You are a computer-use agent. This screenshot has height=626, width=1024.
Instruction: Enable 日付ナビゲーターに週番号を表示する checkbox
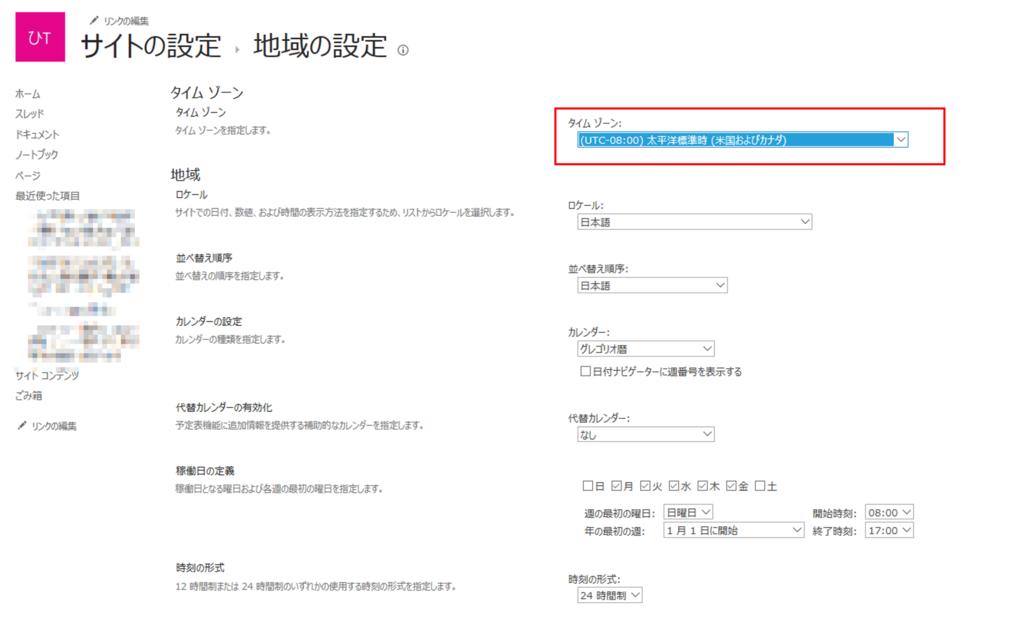[586, 371]
